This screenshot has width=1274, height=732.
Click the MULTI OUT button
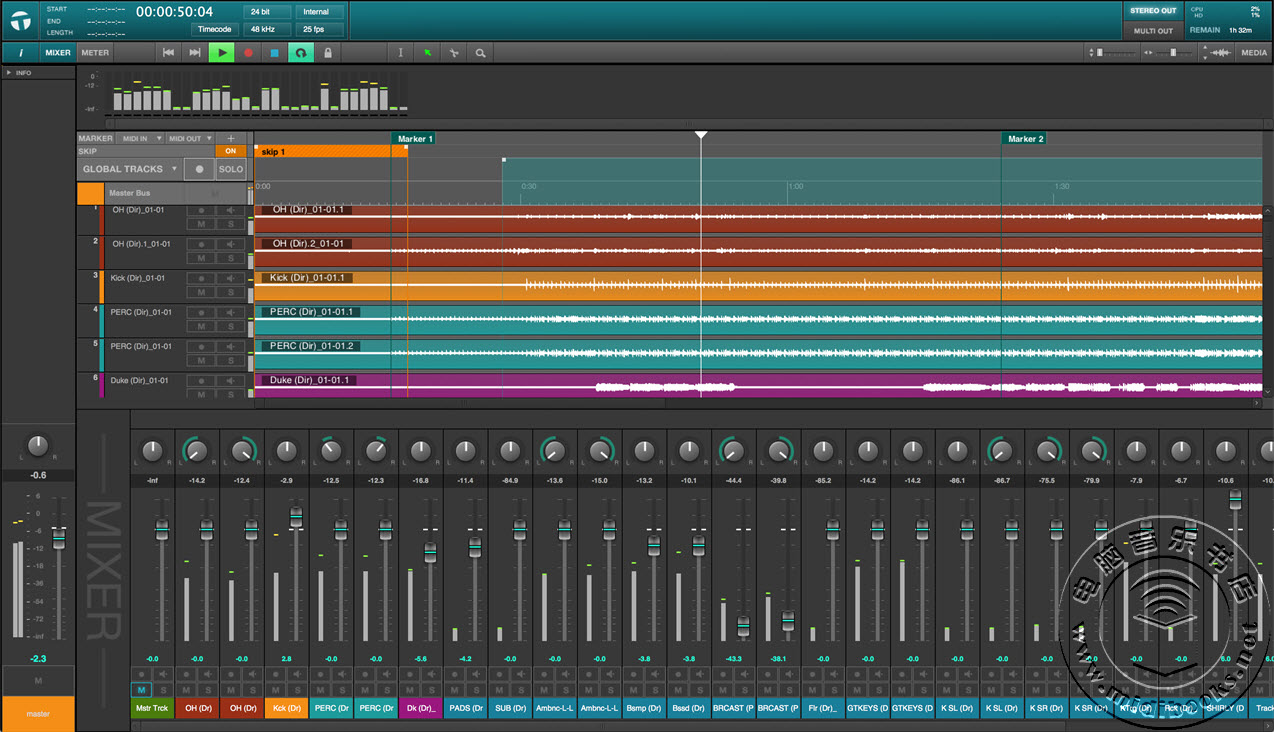1153,31
